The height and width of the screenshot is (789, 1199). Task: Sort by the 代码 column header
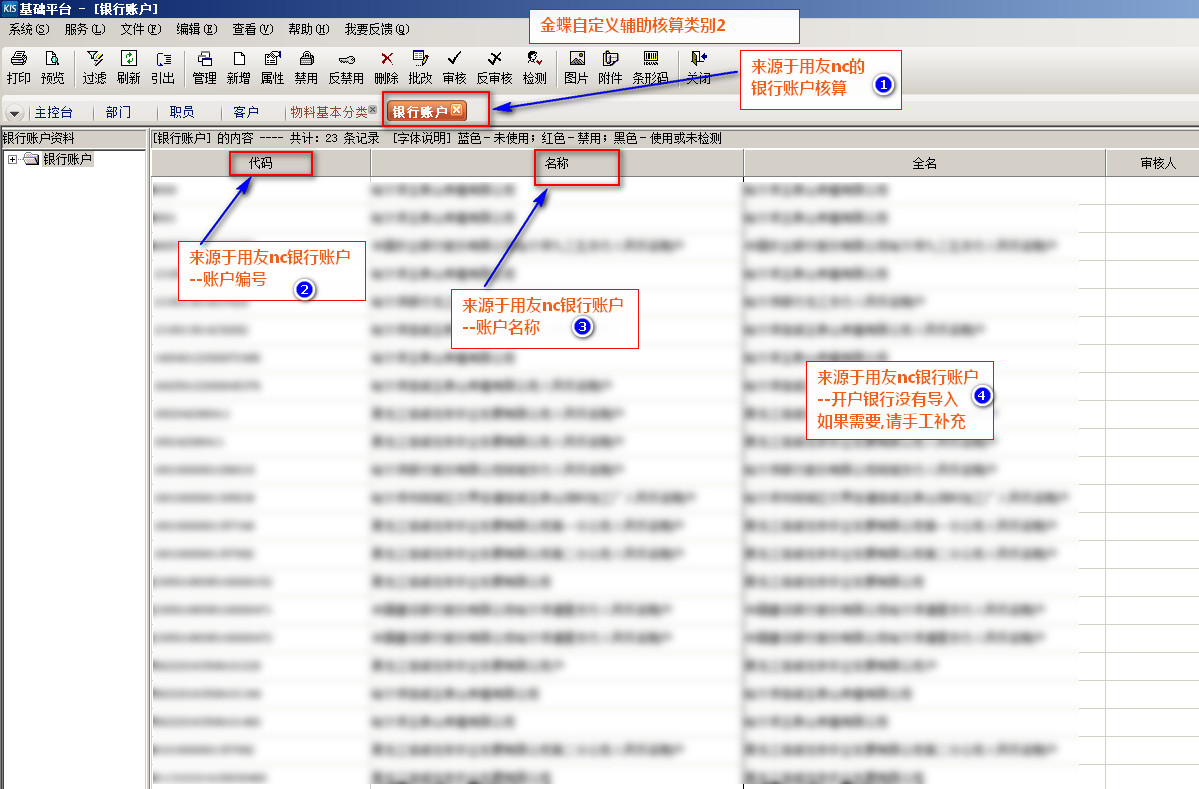tap(260, 164)
